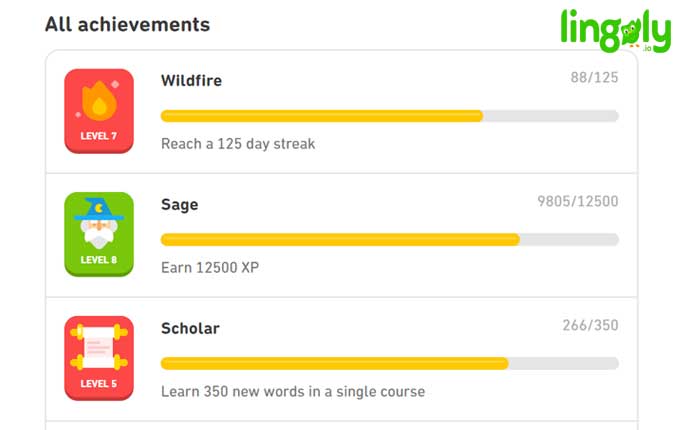Click the 'Learn 350 new words' description
700x430 pixels.
click(x=293, y=392)
